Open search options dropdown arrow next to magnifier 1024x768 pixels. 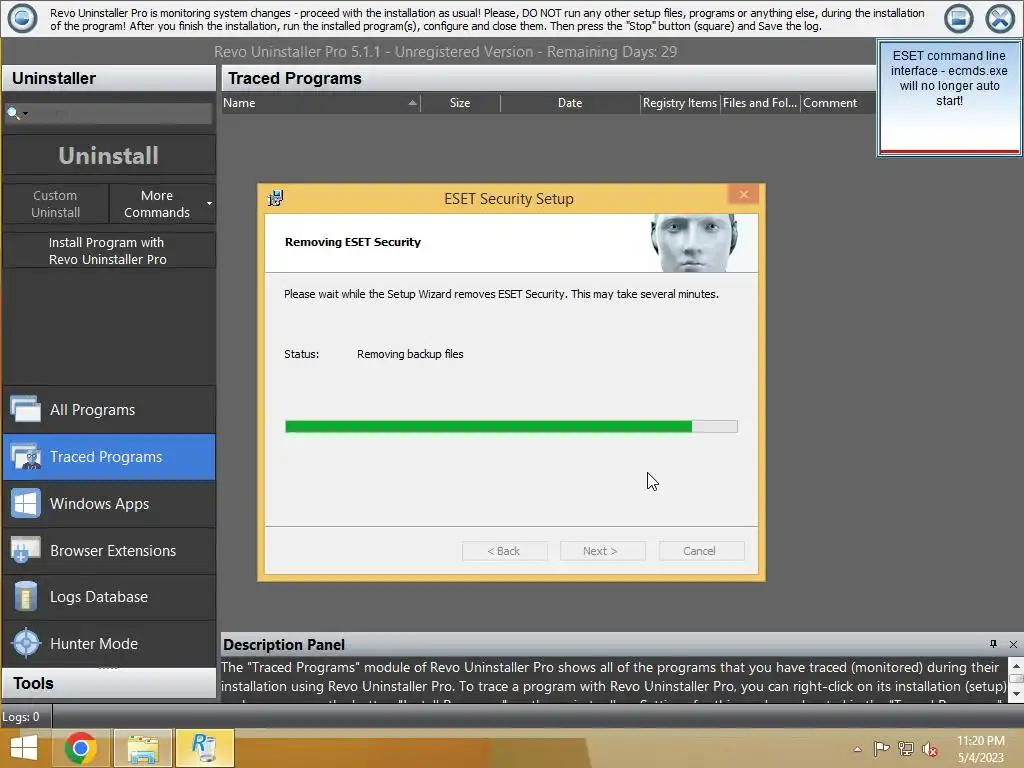coord(25,114)
